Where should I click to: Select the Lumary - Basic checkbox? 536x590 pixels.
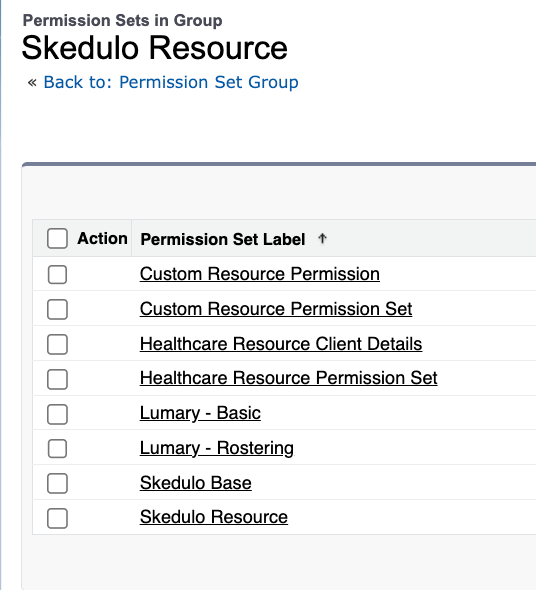tap(57, 414)
